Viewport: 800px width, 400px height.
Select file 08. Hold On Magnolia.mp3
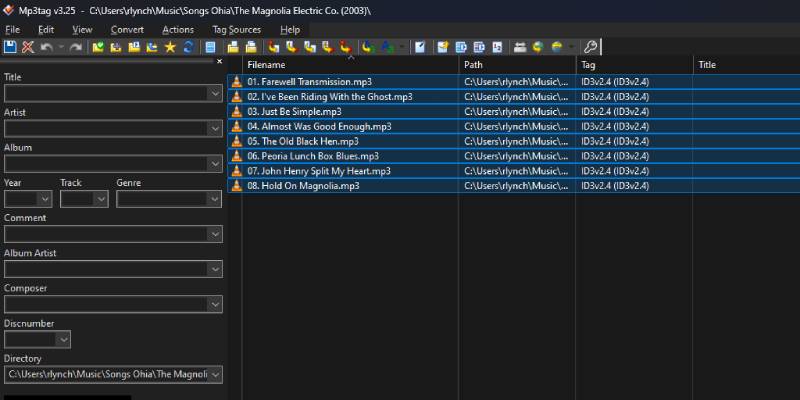tap(304, 186)
